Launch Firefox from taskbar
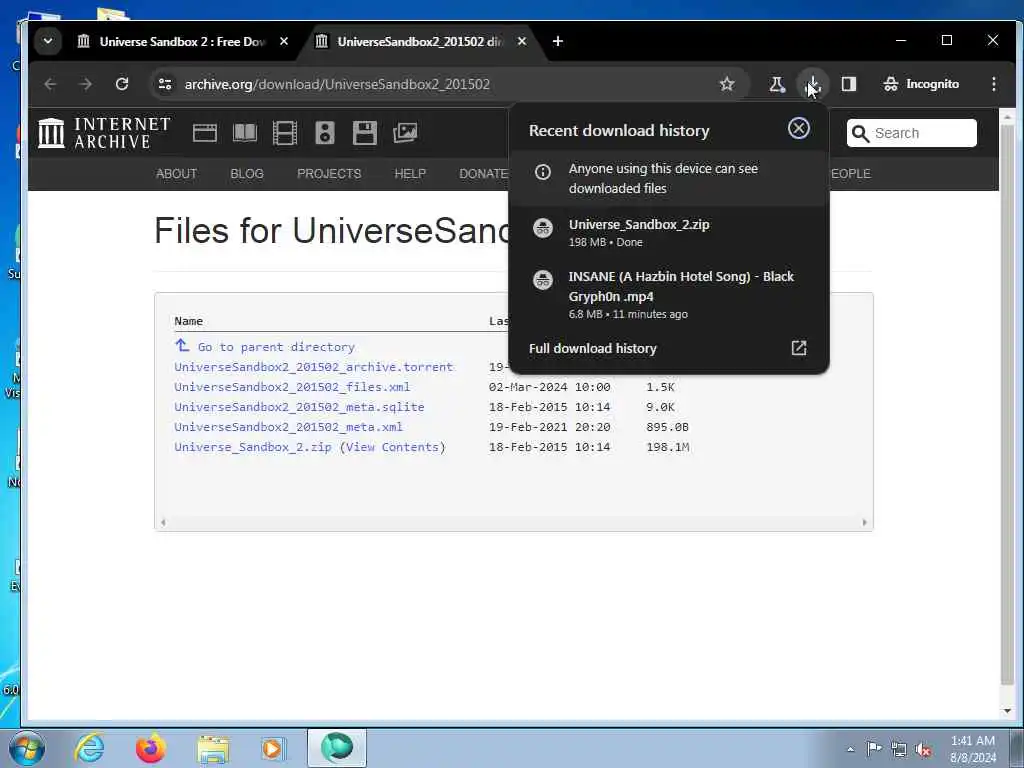 point(150,748)
